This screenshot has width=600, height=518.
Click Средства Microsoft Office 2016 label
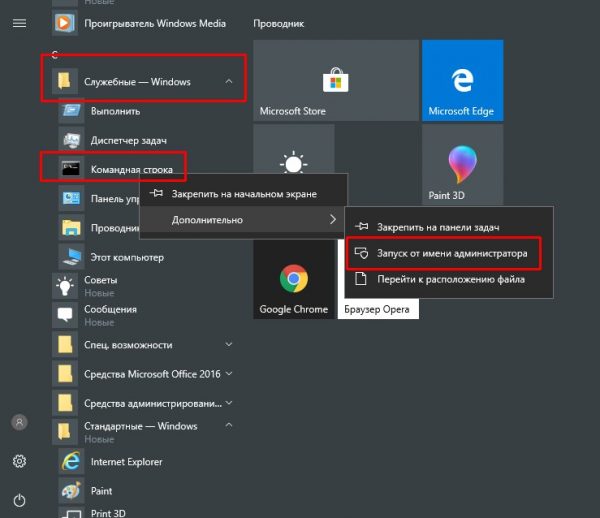click(152, 374)
